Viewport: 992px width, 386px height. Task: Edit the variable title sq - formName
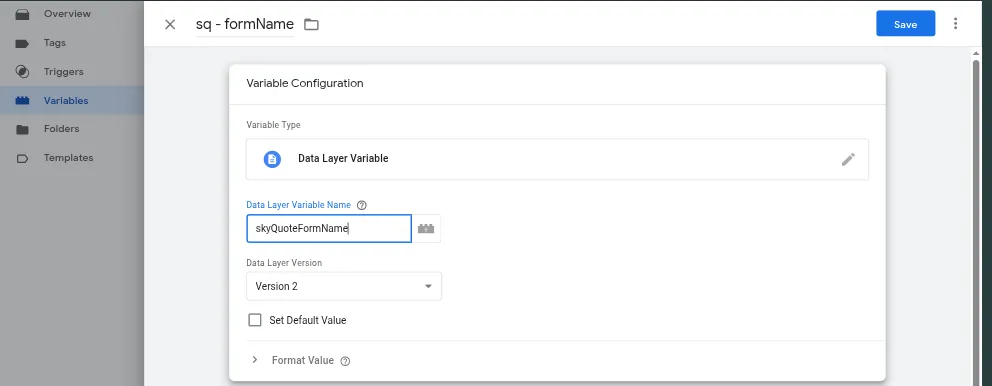(245, 24)
